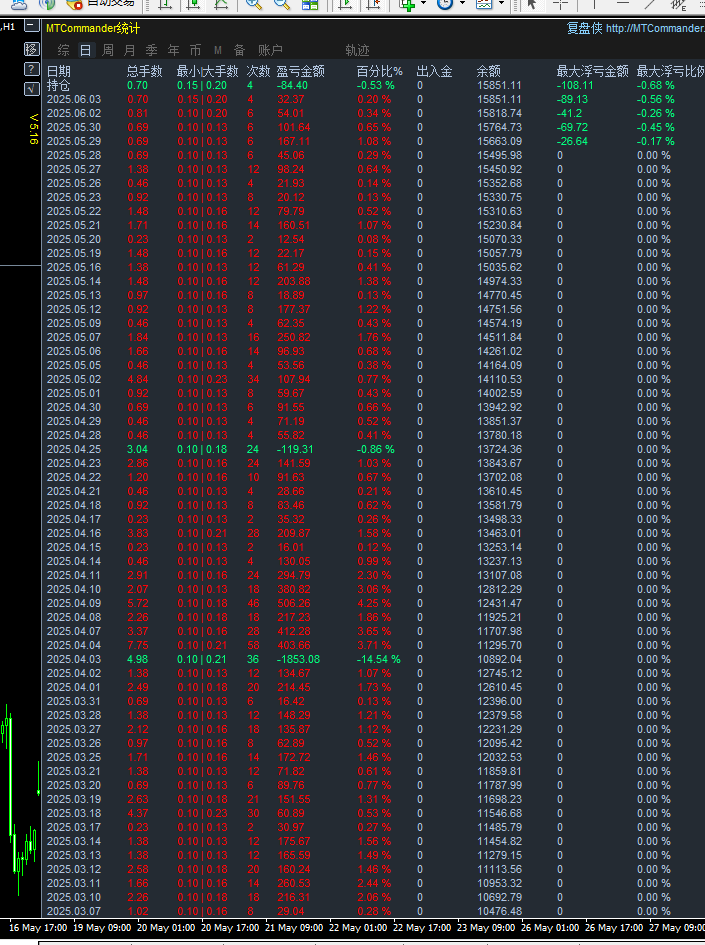This screenshot has width=705, height=945.
Task: Click the zoom in magnifier toolbar icon
Action: point(254,4)
